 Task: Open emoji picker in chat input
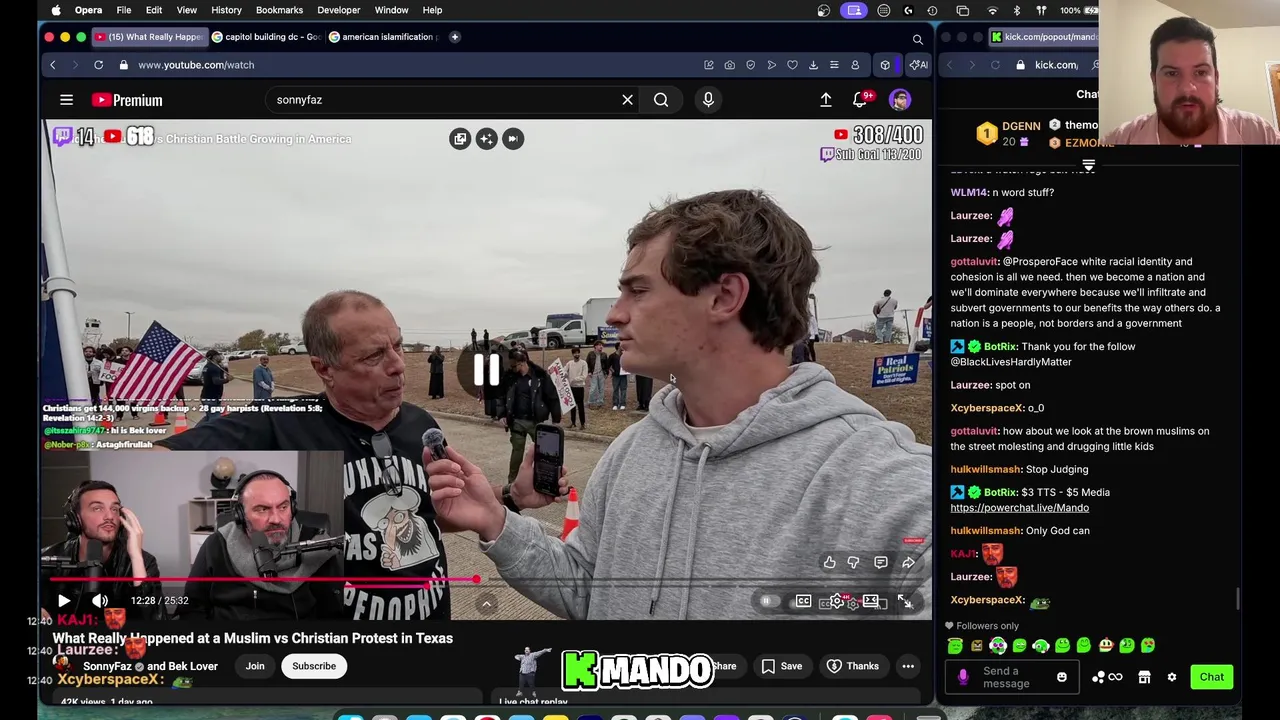click(1061, 678)
